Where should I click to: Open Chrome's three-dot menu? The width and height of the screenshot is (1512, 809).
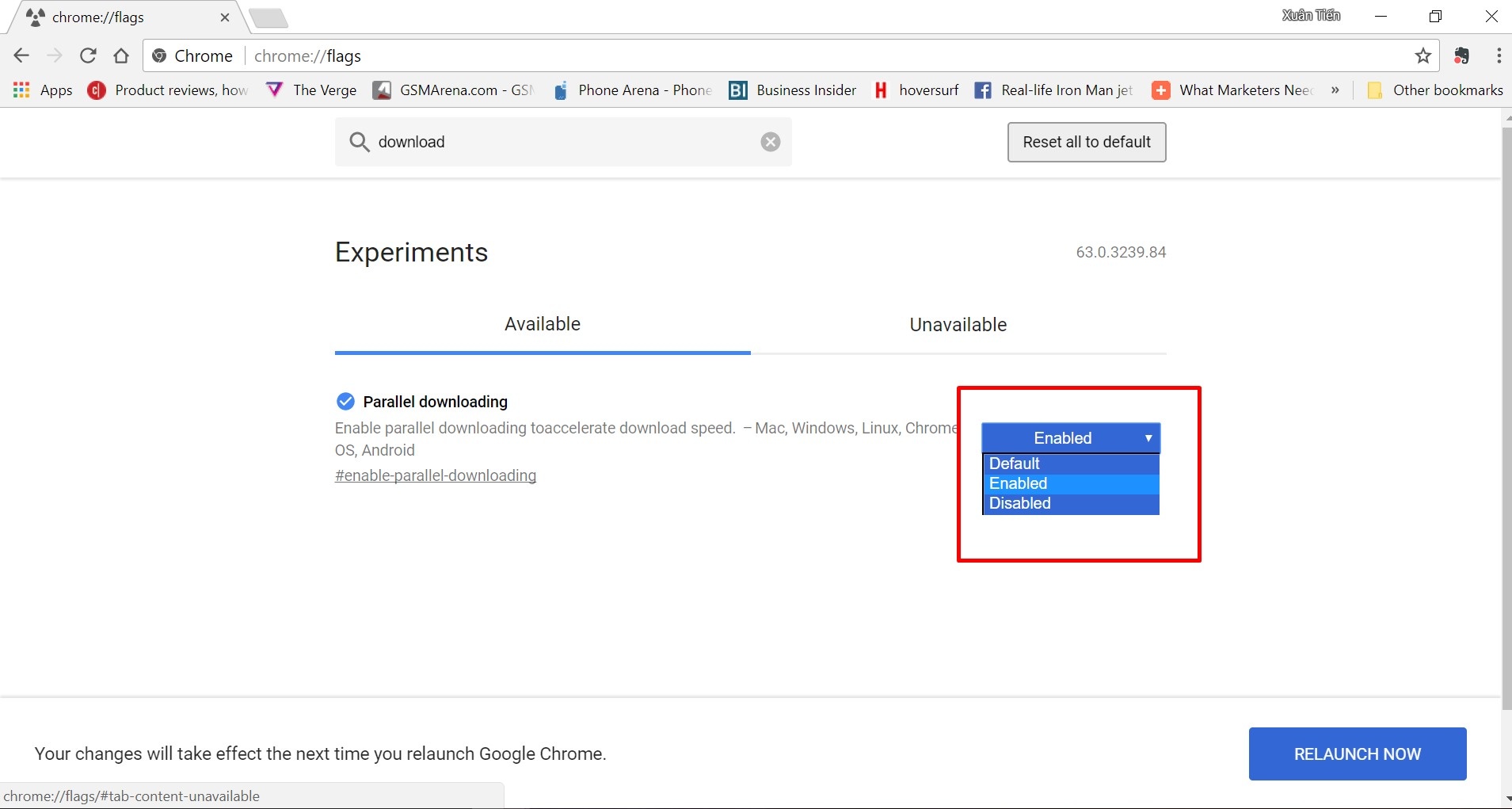point(1498,55)
